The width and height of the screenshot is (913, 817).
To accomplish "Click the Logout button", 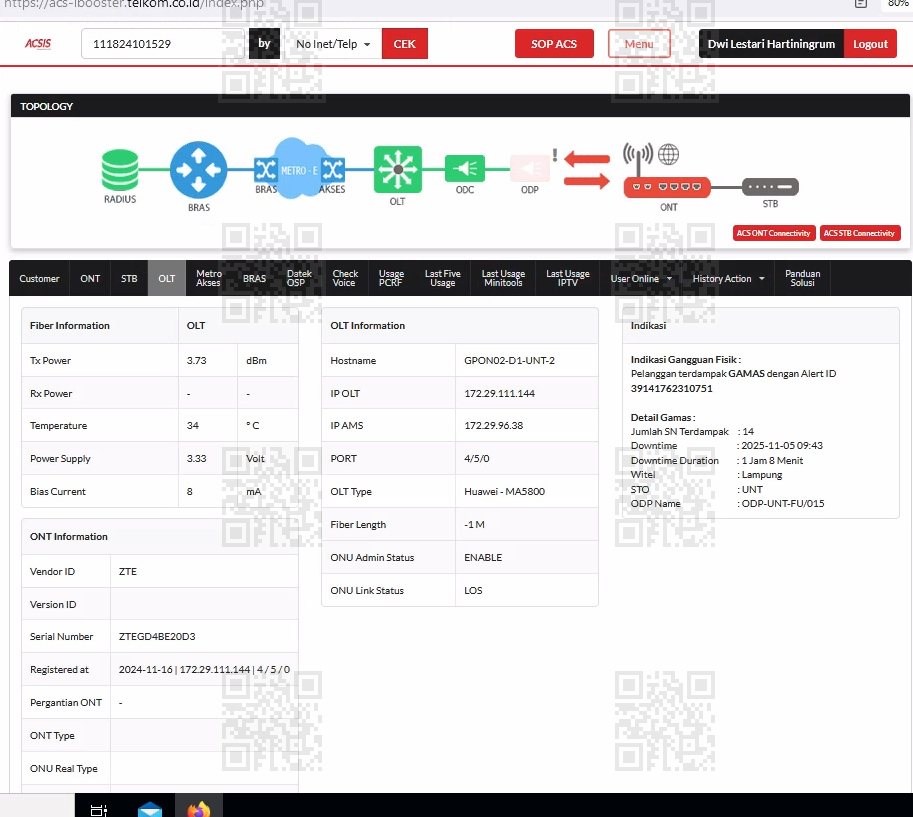I will click(x=870, y=44).
